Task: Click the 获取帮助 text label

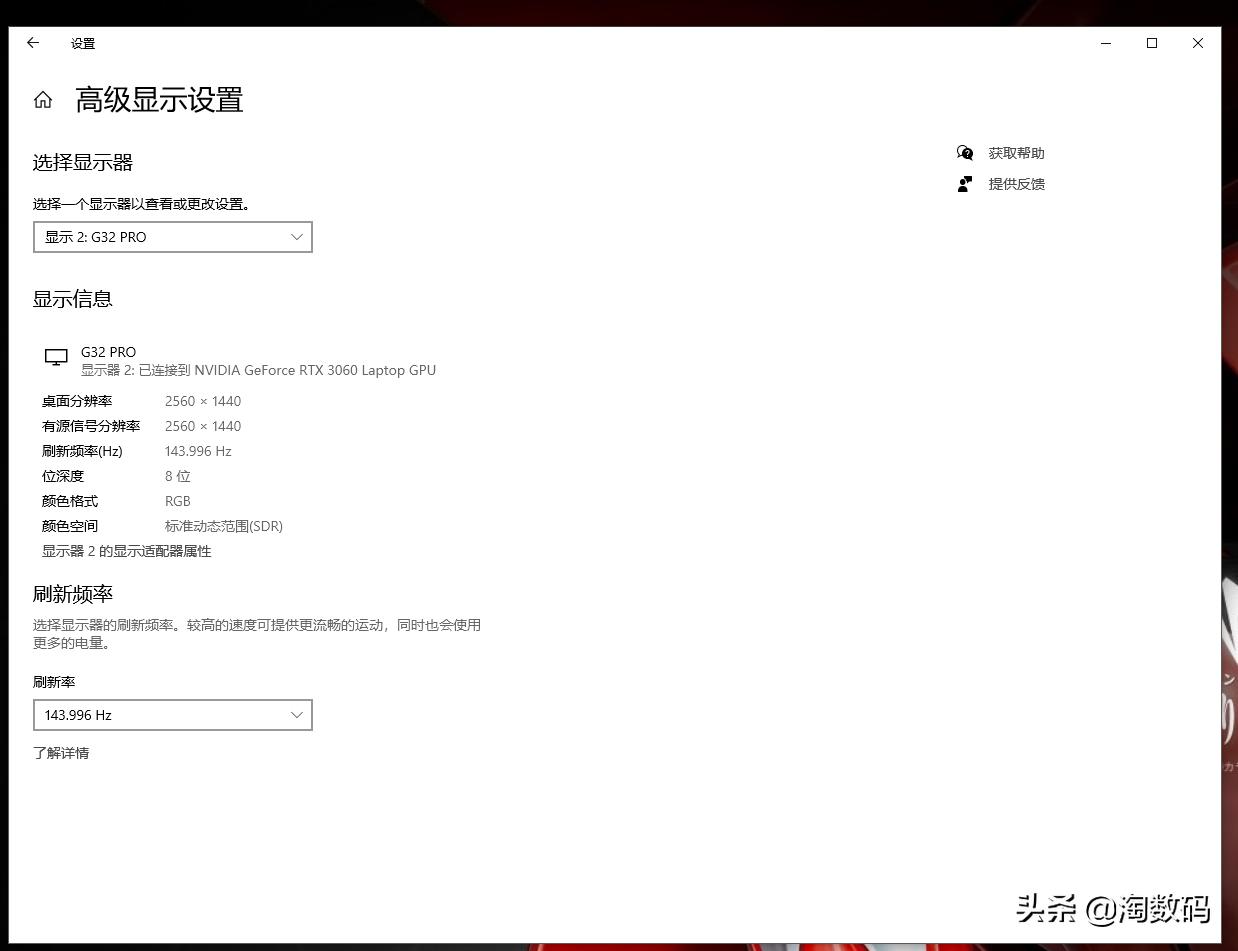Action: [1016, 153]
